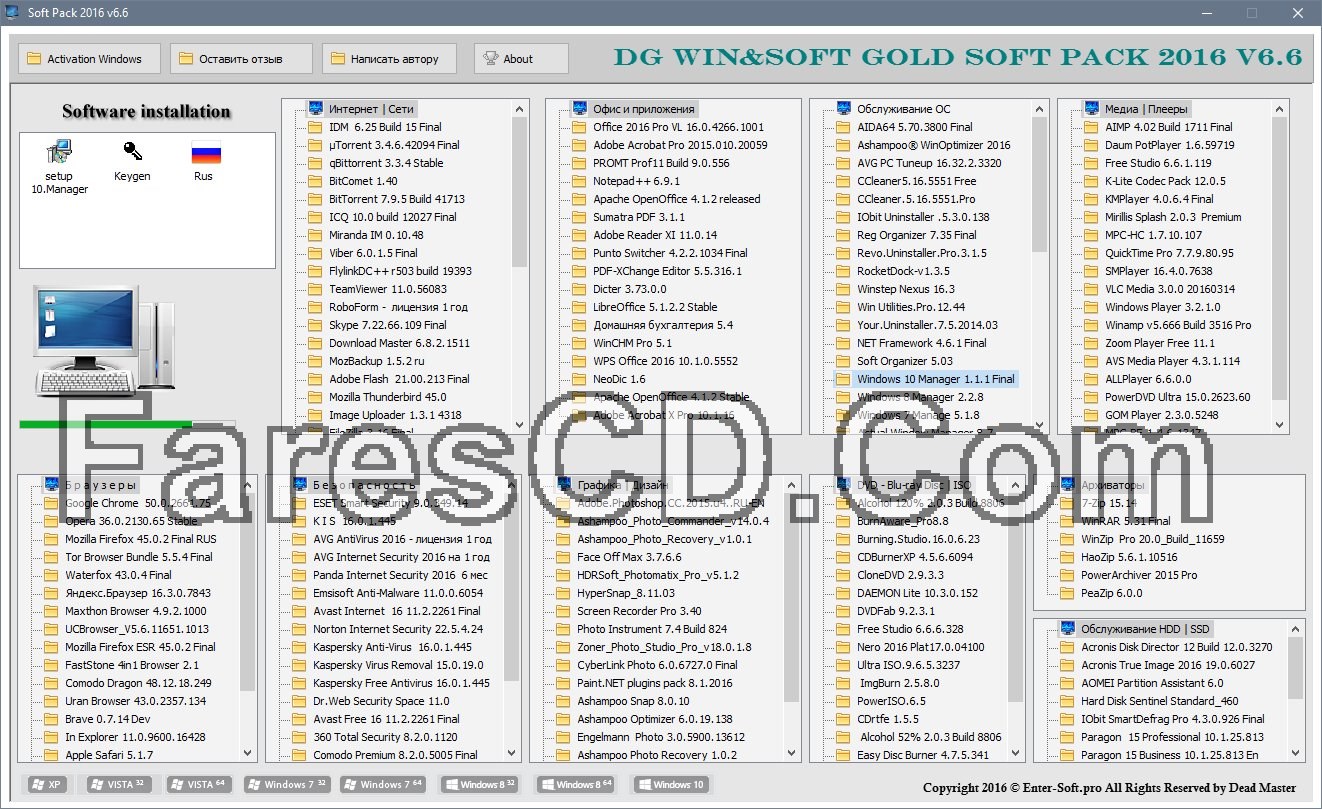
Task: Click the antivirus list scroll-down arrow
Action: pos(512,755)
